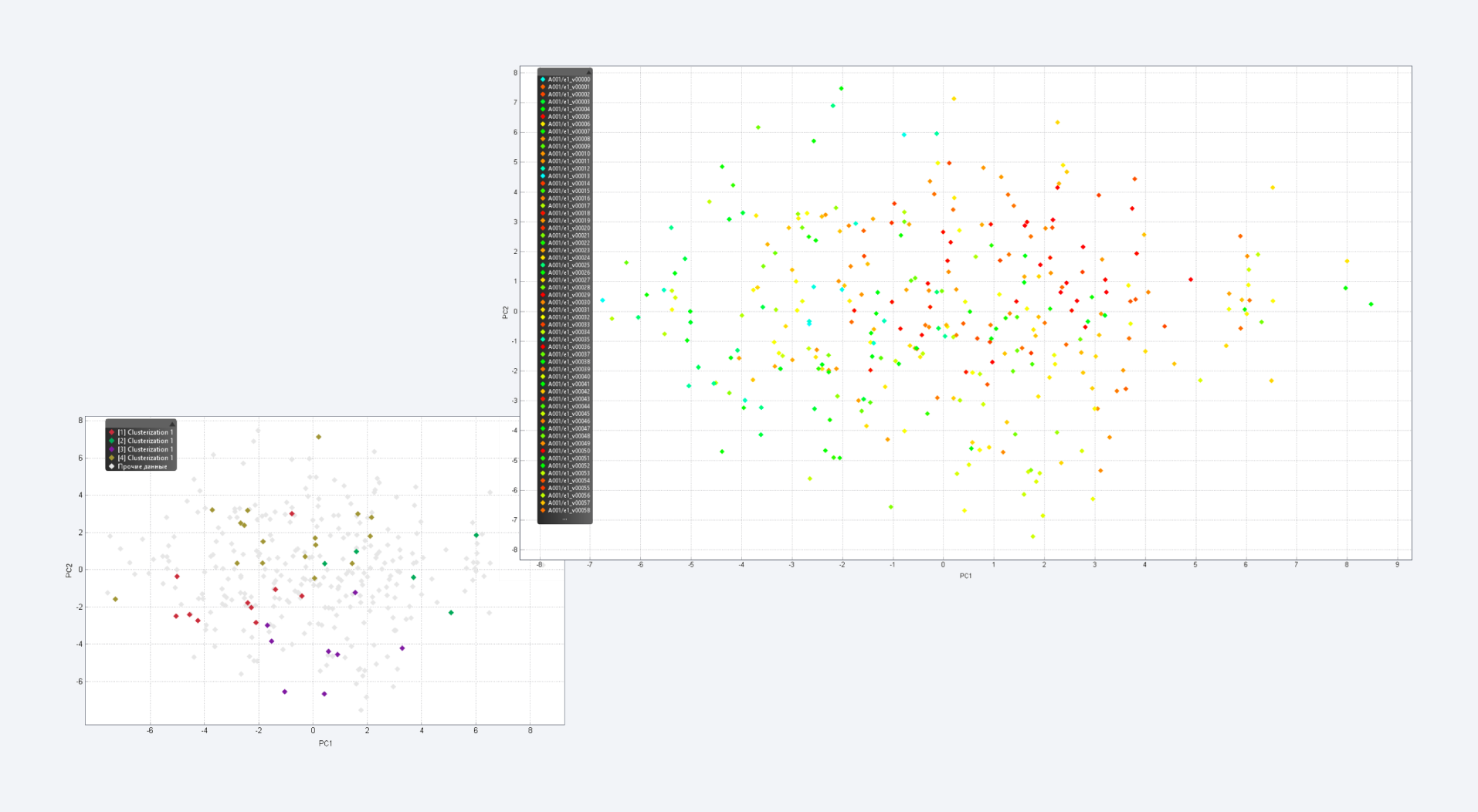Click the PC2 axis label of large scatter plot

[506, 312]
